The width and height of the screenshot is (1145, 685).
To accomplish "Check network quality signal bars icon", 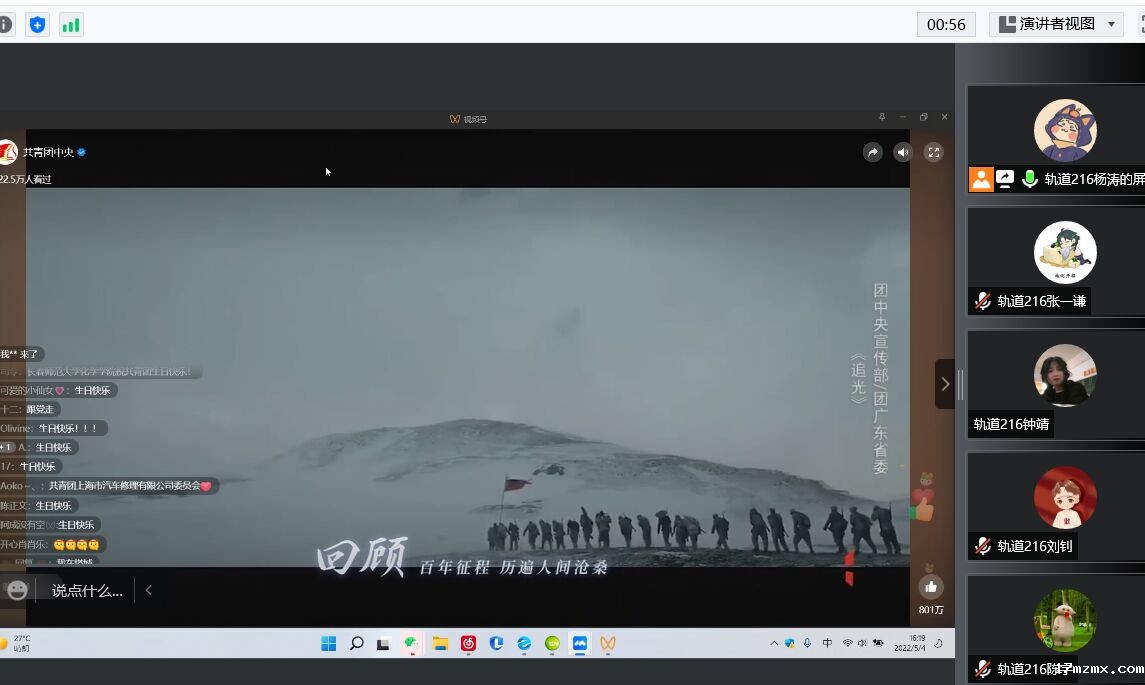I will 71,25.
